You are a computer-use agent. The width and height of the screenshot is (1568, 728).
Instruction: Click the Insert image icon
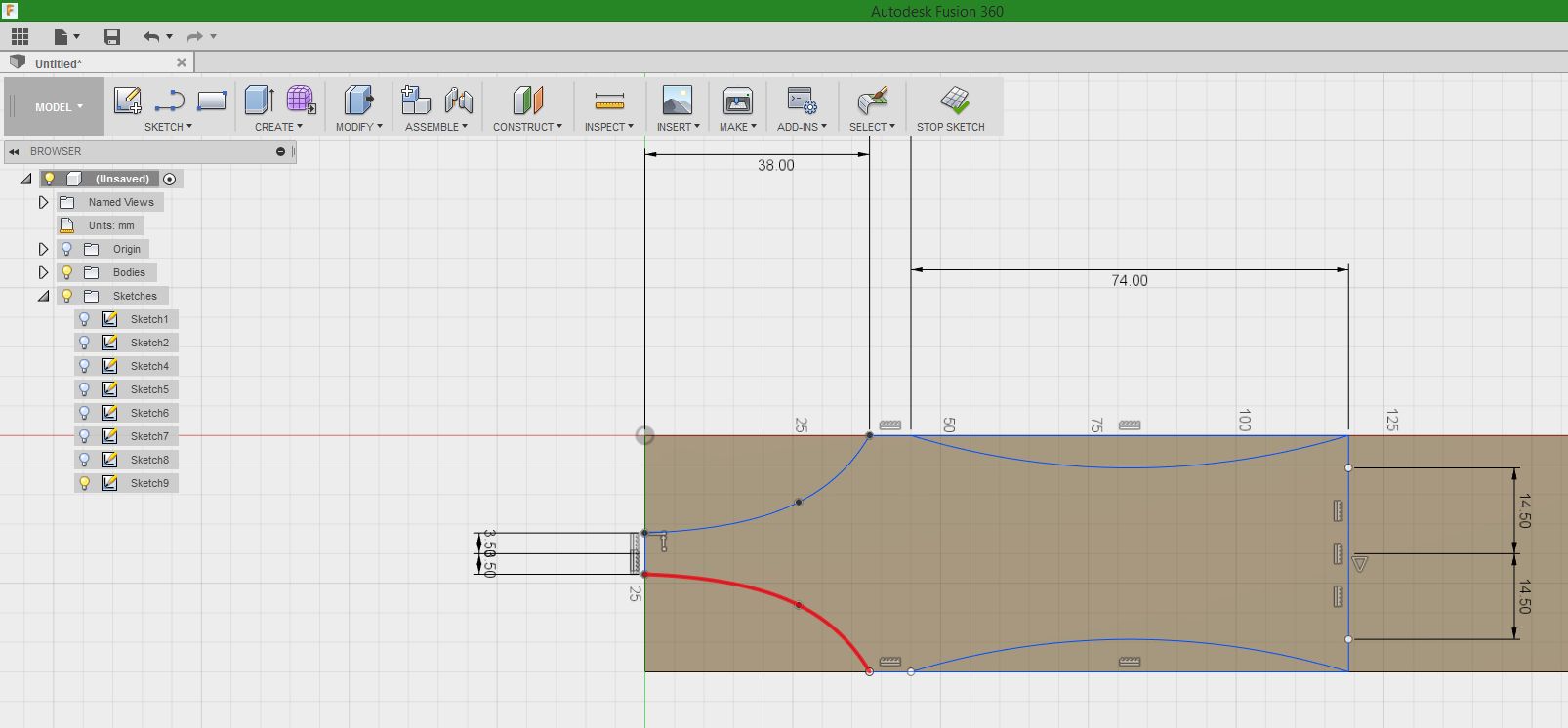tap(678, 100)
